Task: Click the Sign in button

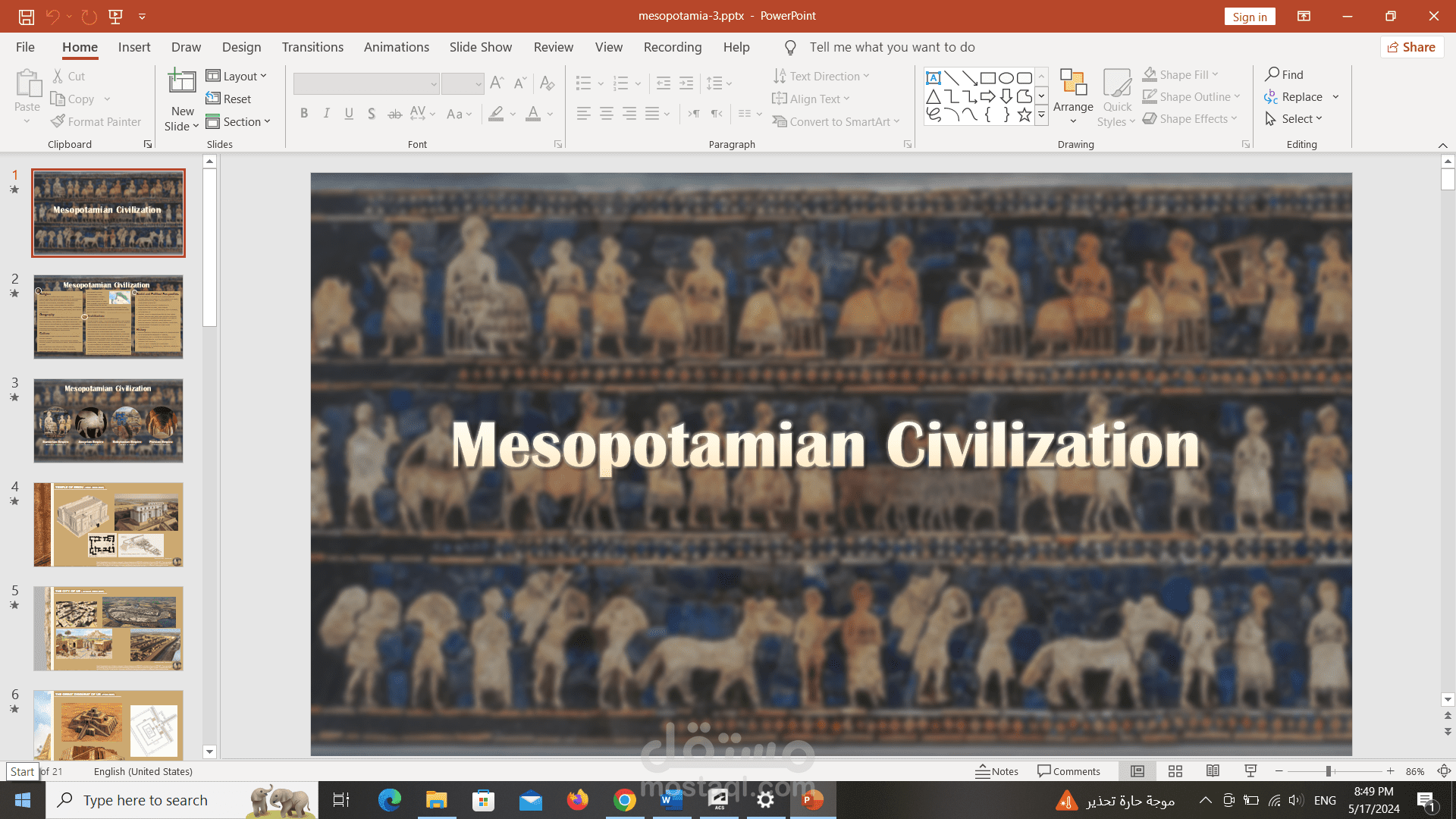Action: coord(1250,17)
